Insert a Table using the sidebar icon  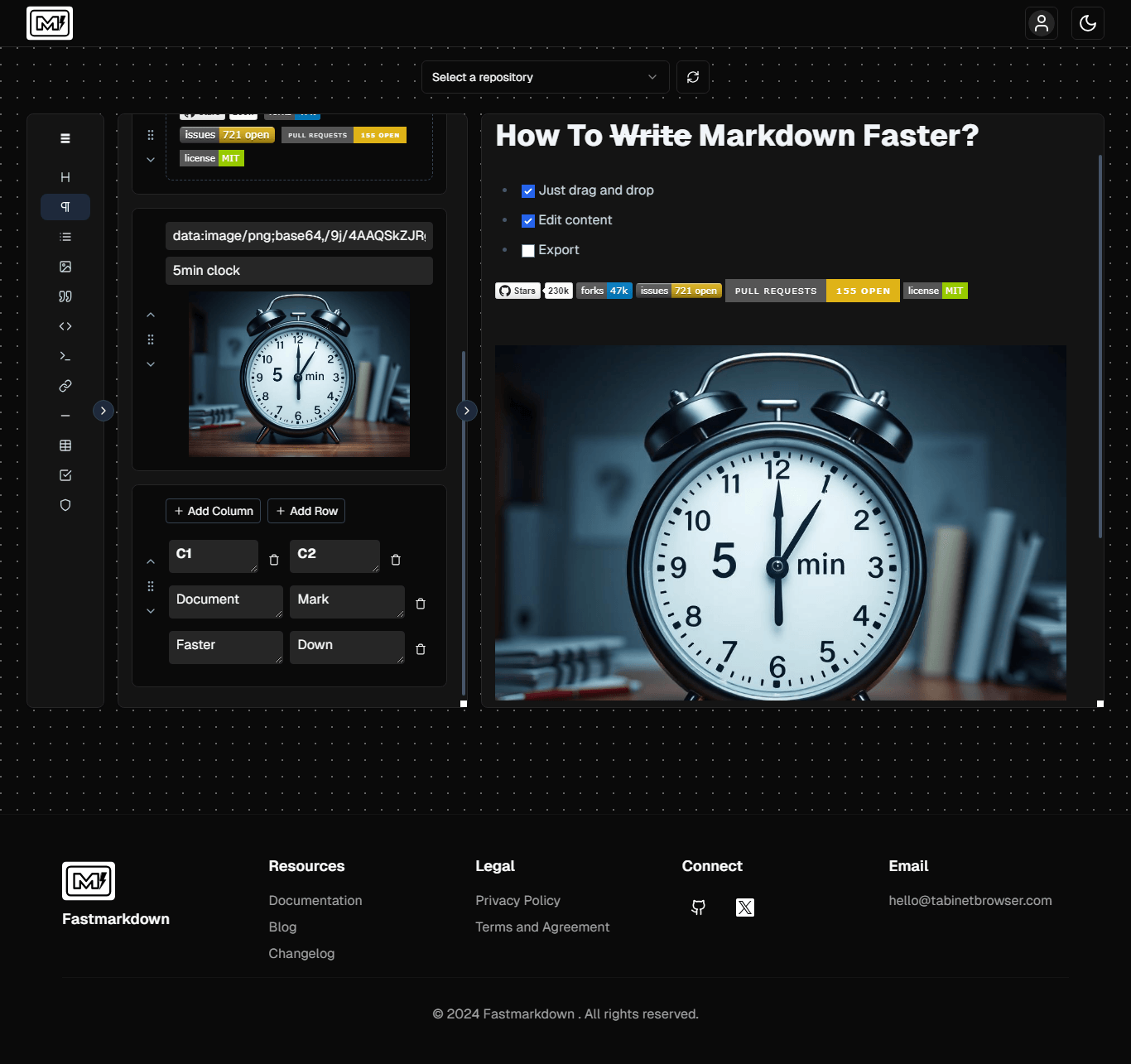tap(65, 445)
